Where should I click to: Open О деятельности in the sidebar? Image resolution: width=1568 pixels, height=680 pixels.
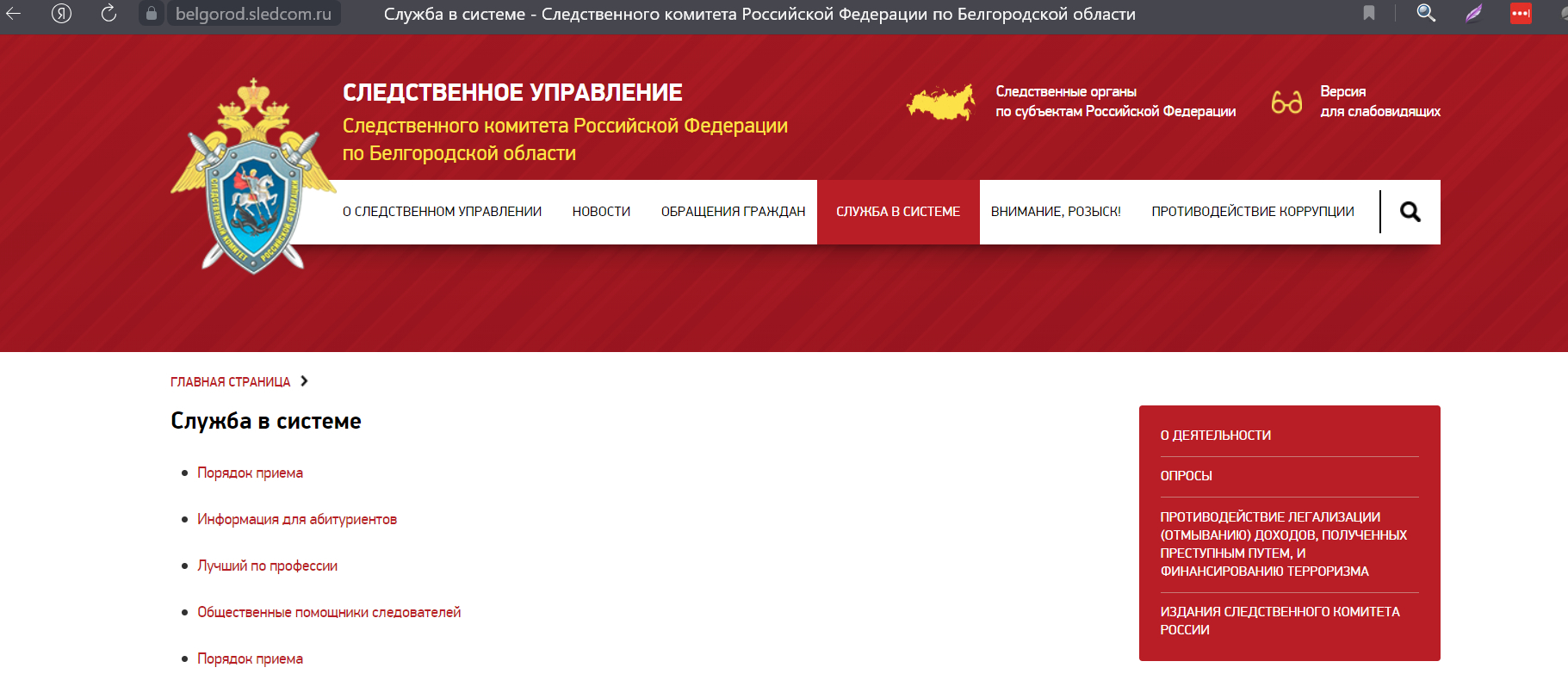pyautogui.click(x=1215, y=436)
